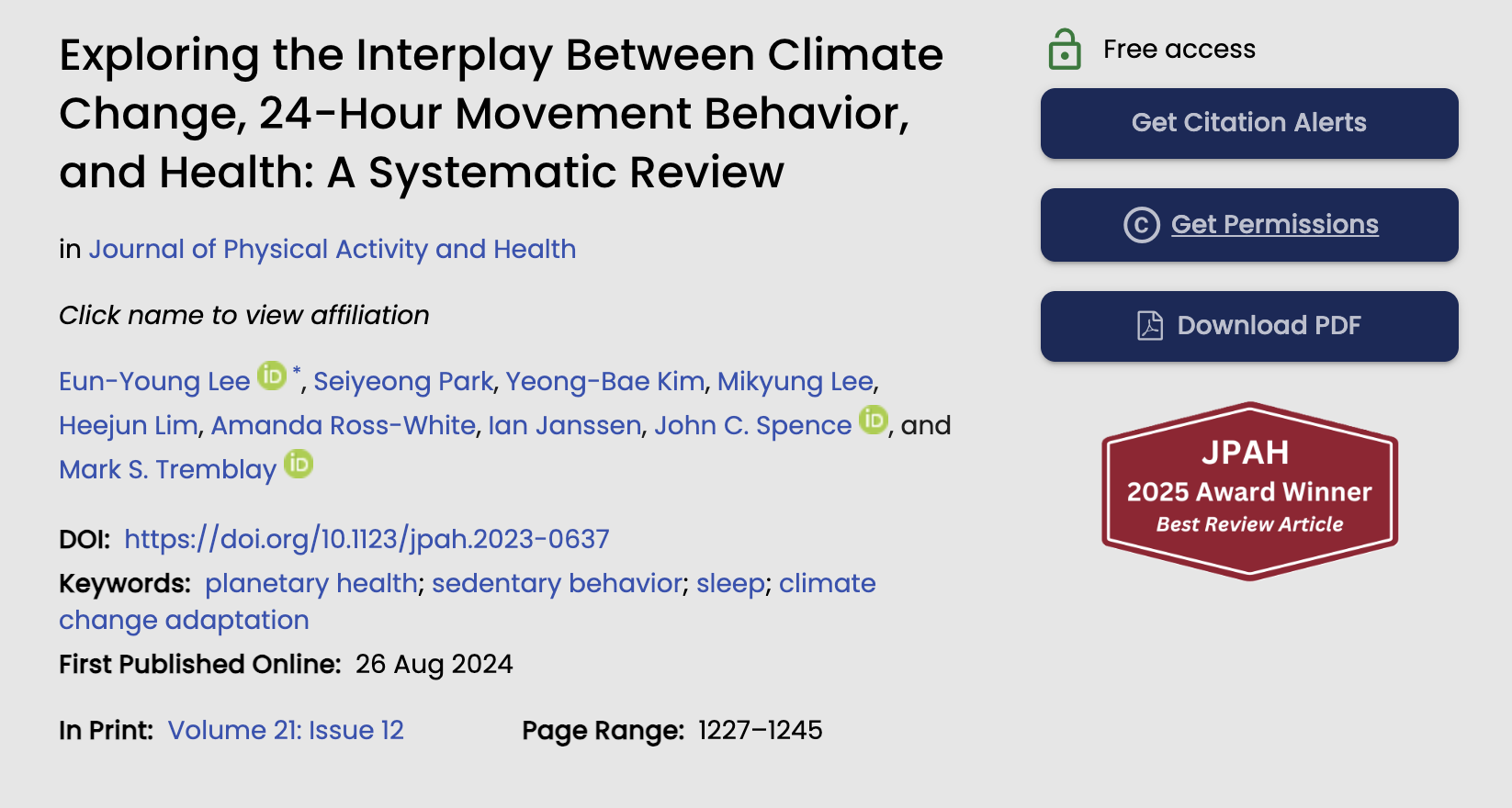
Task: Click the green Free access padlock icon
Action: point(1065,50)
